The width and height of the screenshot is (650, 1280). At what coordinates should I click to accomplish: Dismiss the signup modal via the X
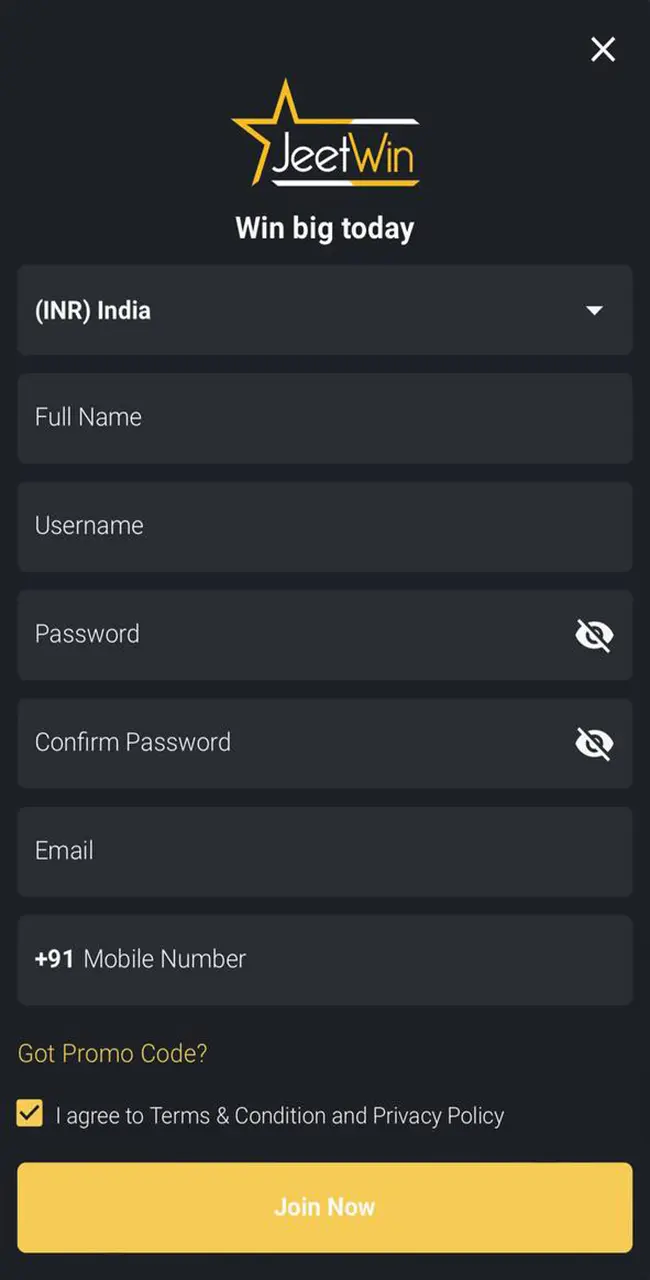coord(603,49)
